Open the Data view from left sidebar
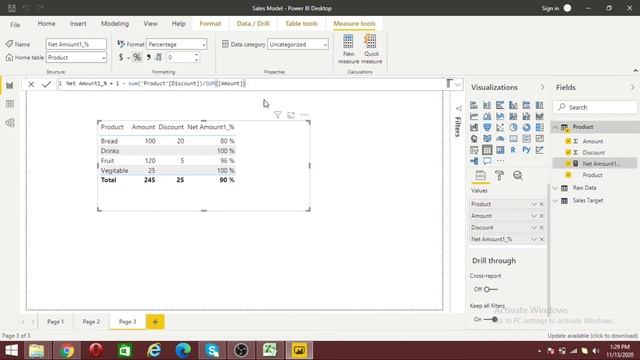This screenshot has width=640, height=360. 10,104
